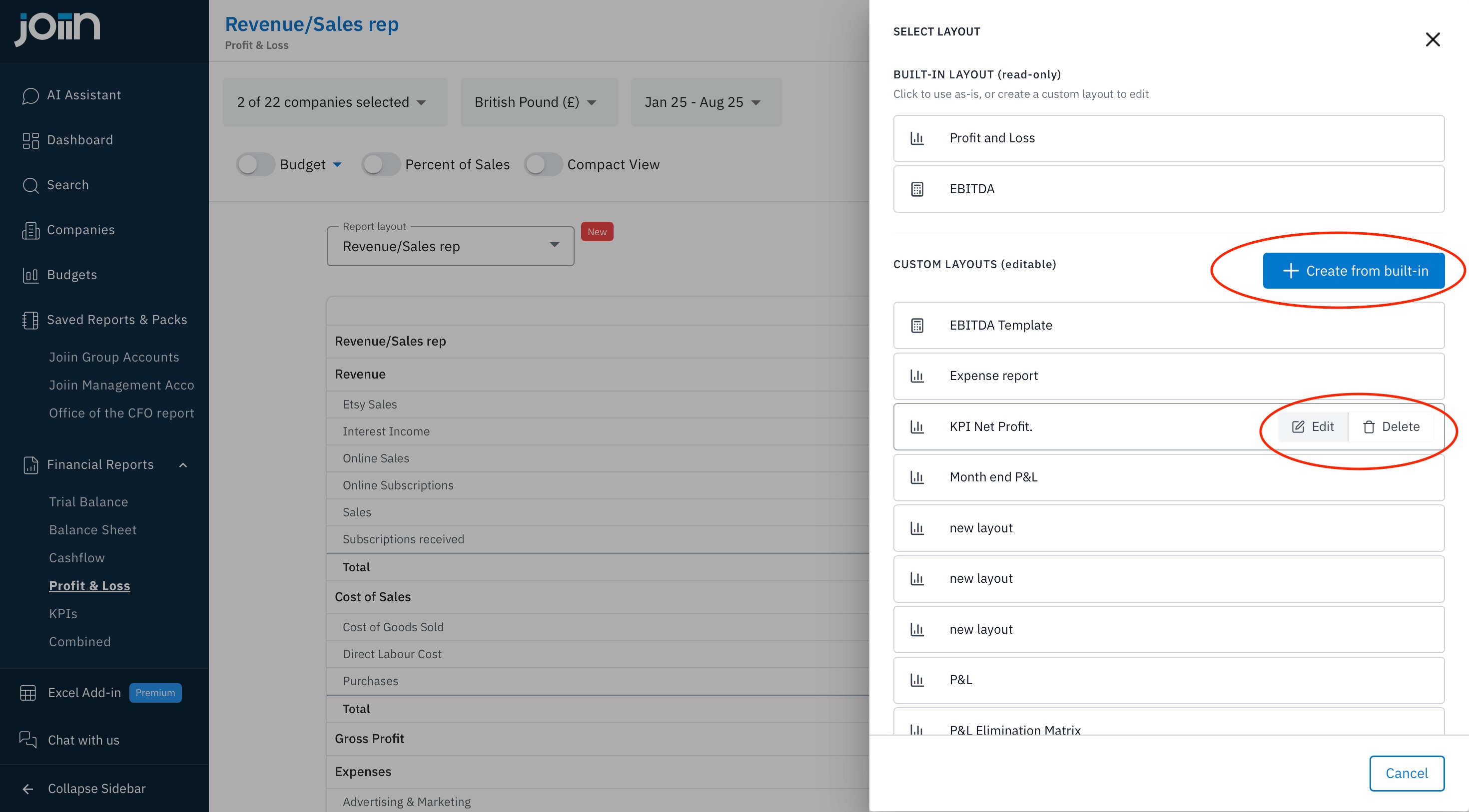The height and width of the screenshot is (812, 1469).
Task: Click the Online Subscriptions row
Action: point(598,485)
